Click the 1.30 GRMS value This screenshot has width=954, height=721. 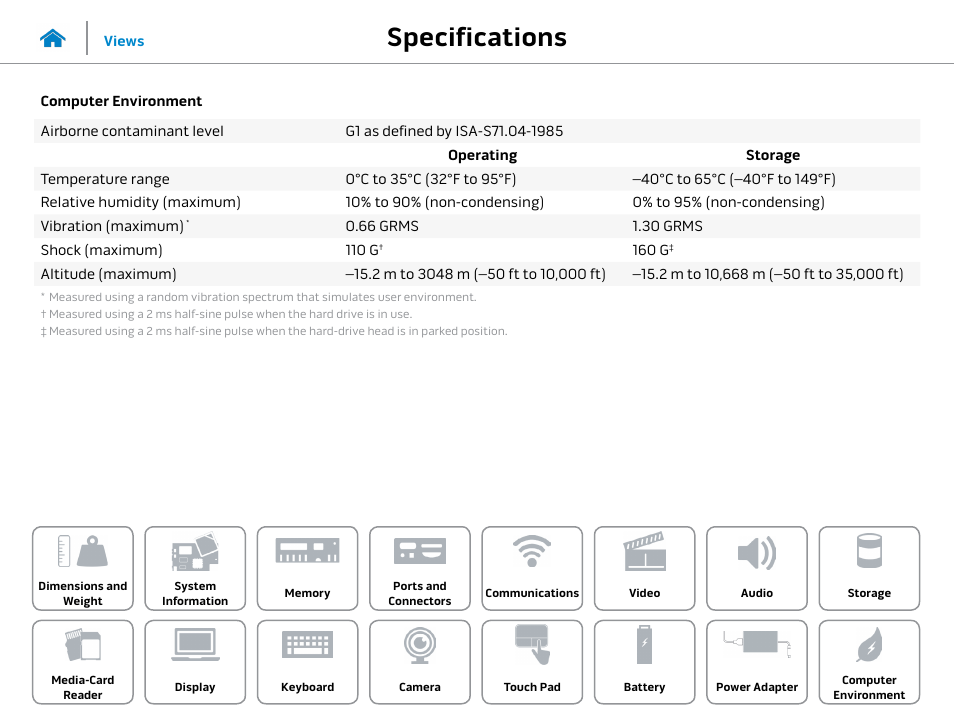pyautogui.click(x=667, y=226)
